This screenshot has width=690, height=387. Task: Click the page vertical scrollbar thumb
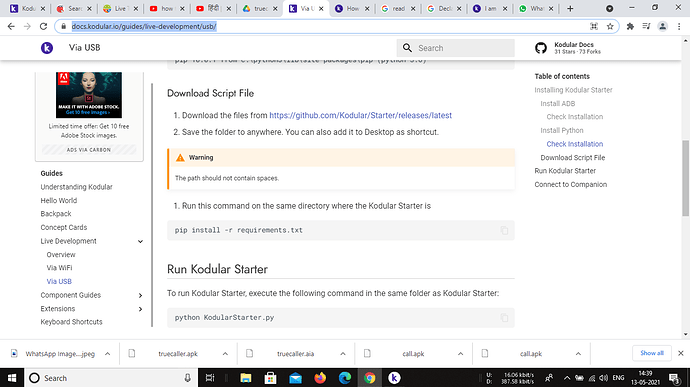click(686, 178)
